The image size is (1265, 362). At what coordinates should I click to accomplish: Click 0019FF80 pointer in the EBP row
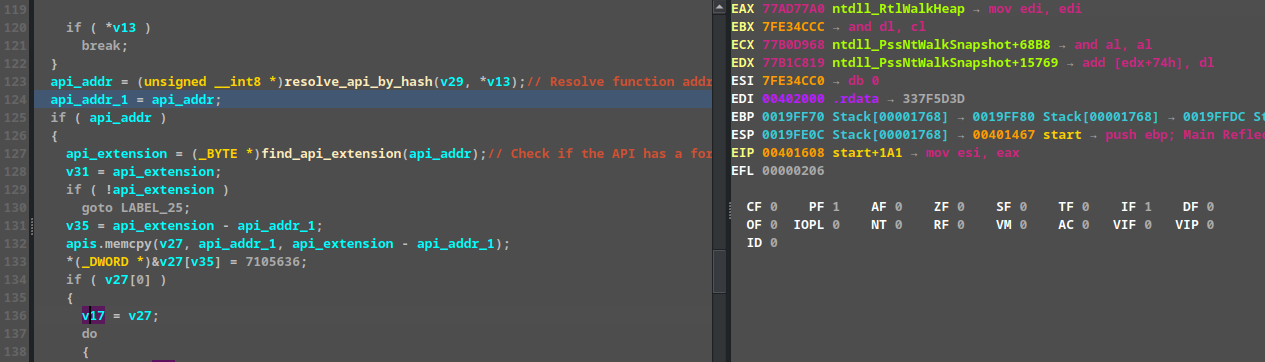1004,116
